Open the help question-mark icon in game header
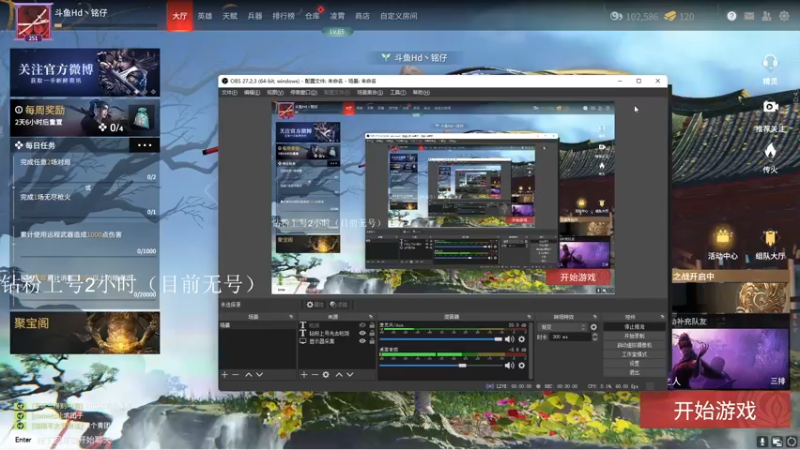800x450 pixels. tap(731, 16)
